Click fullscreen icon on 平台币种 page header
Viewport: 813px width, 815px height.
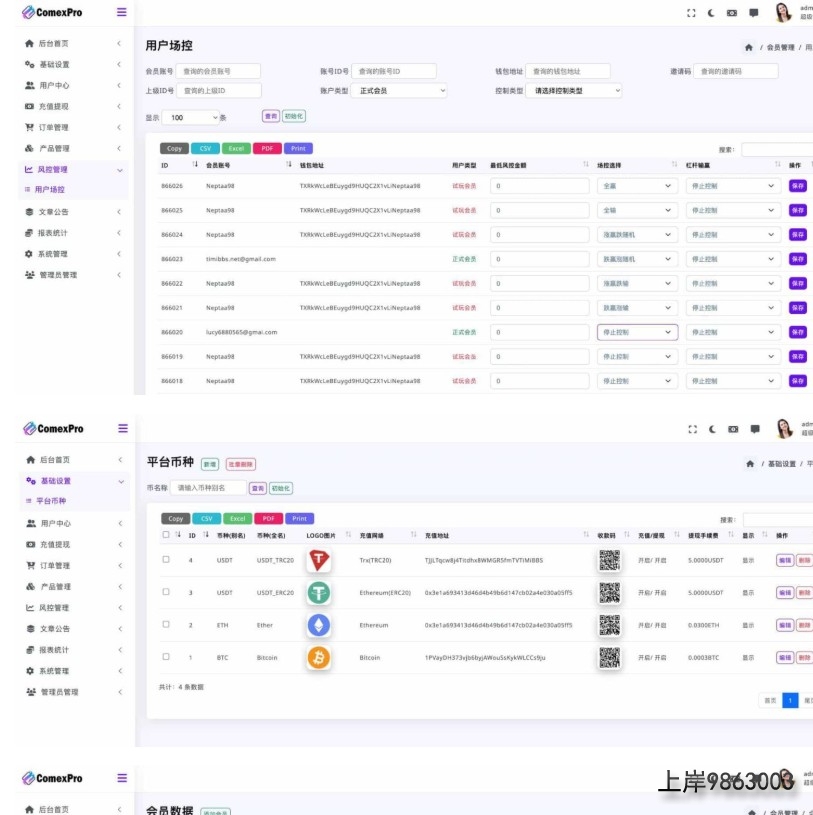click(692, 429)
